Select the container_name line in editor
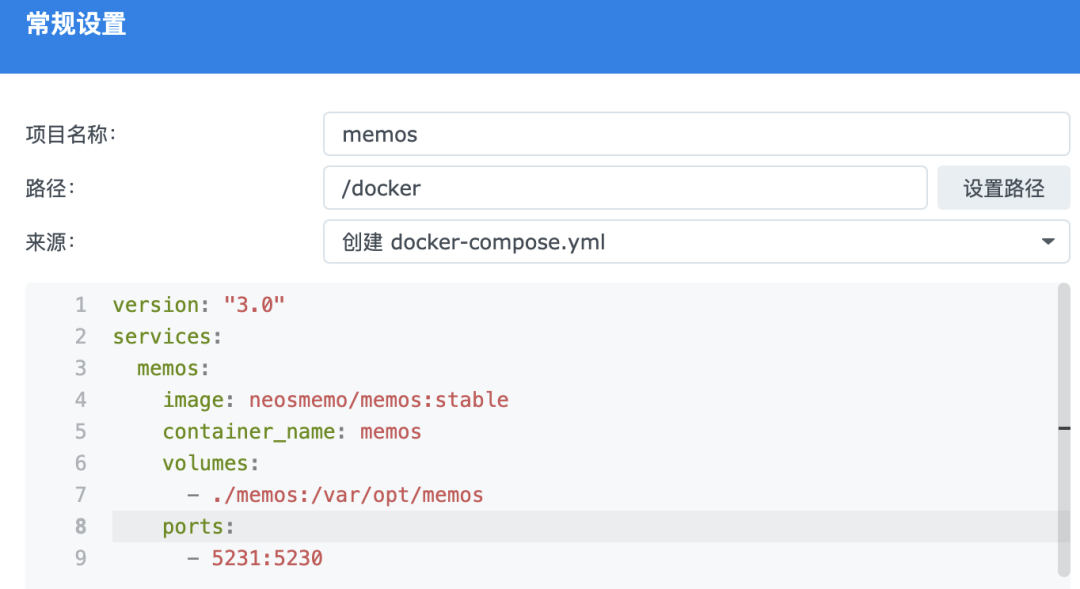 (292, 432)
